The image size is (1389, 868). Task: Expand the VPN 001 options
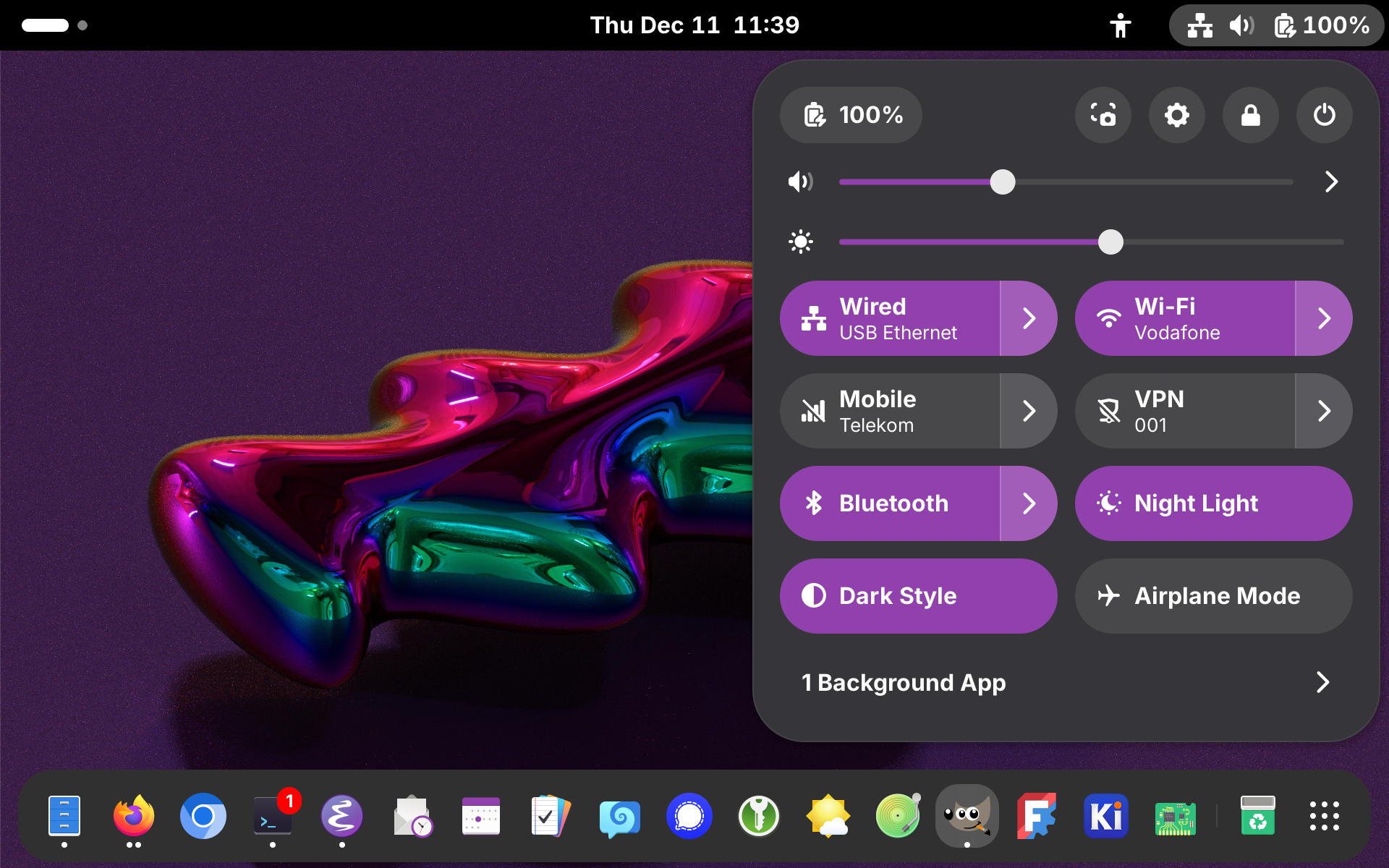pyautogui.click(x=1325, y=410)
